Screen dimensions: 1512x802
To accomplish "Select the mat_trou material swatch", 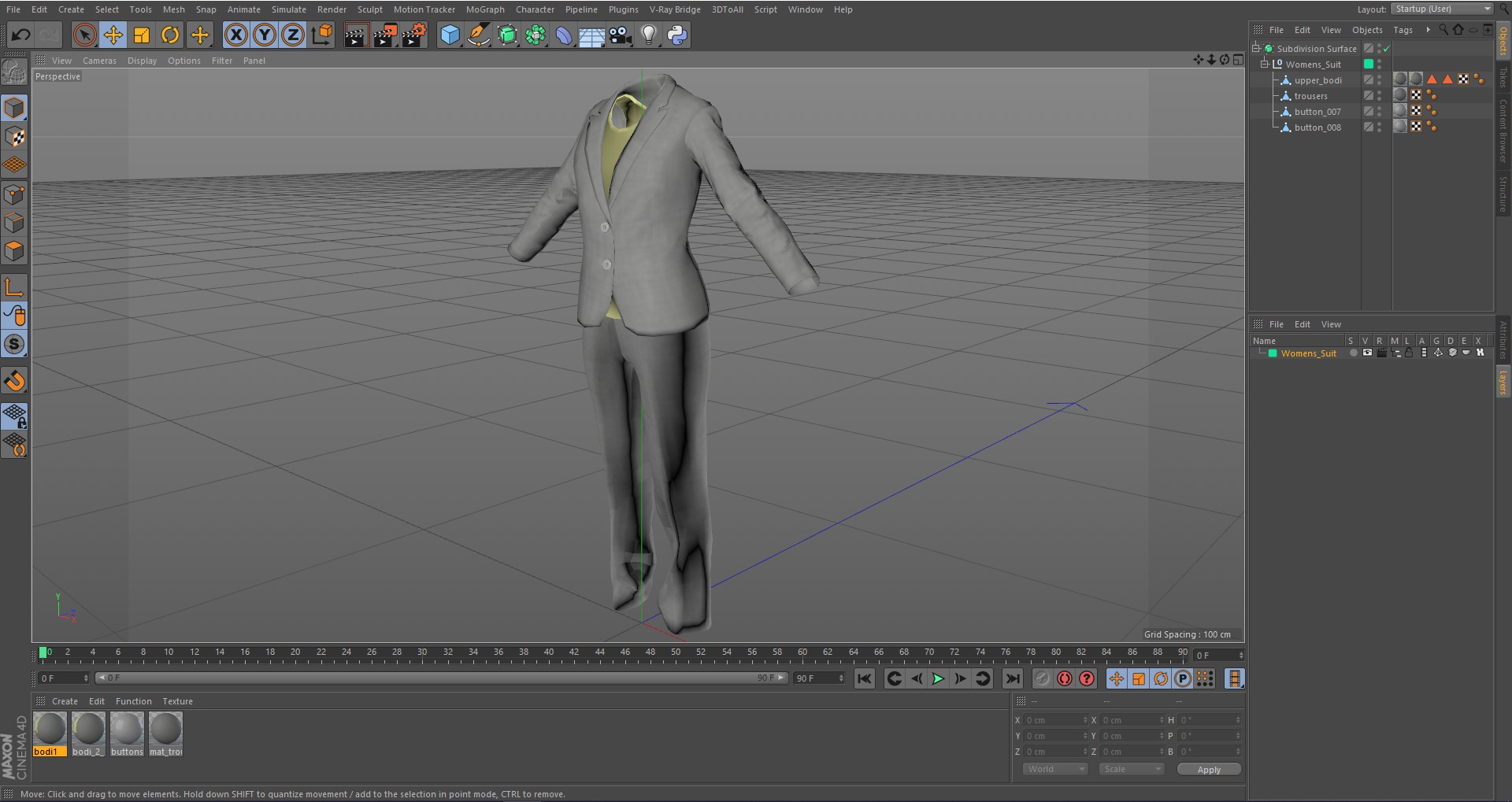I will pos(165,734).
